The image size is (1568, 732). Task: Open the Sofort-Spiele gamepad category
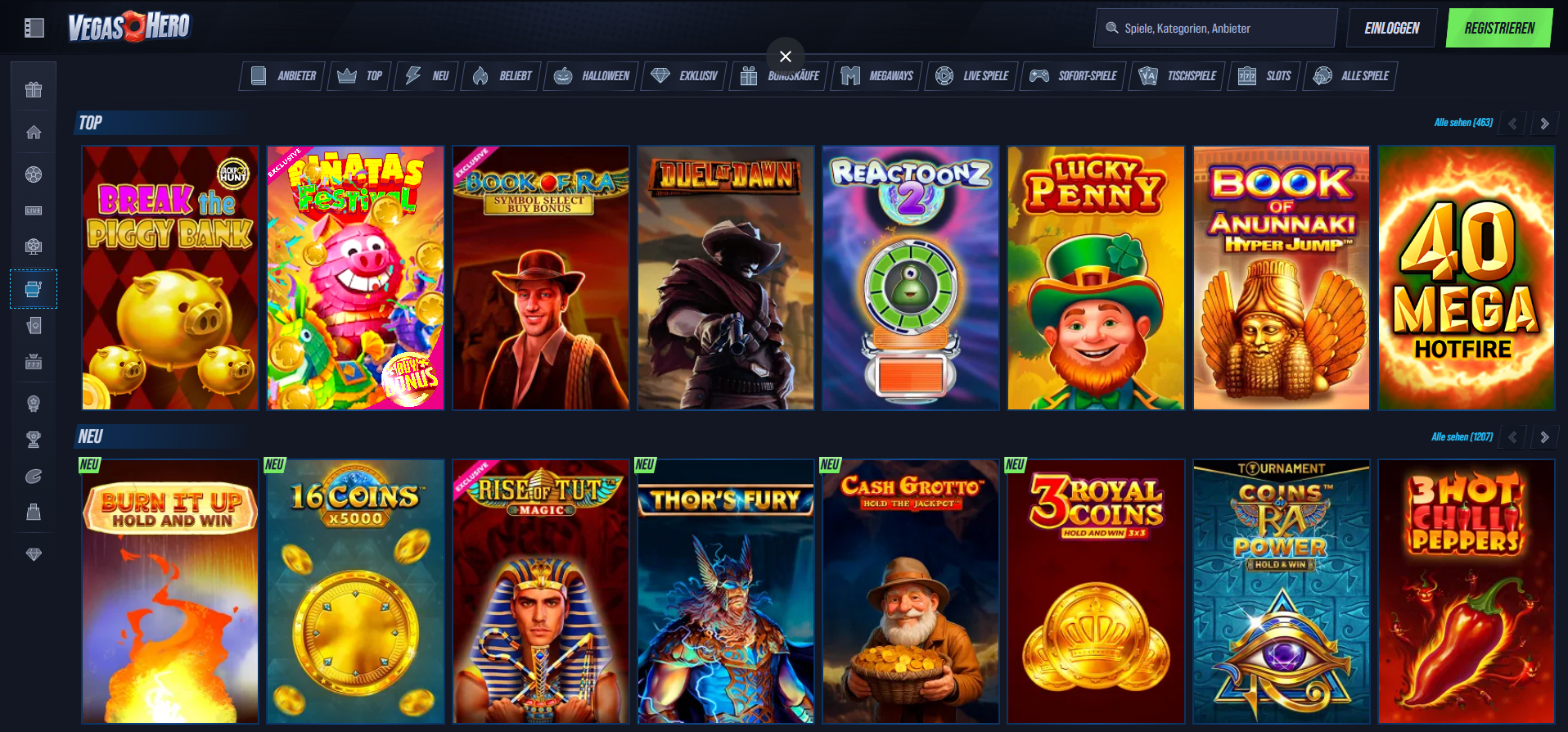point(1073,76)
